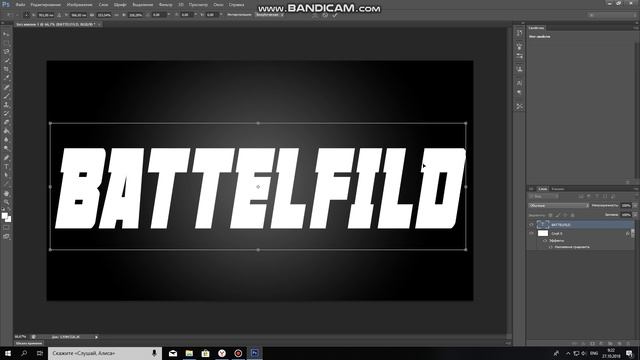
Task: Select the Свойства panel tab
Action: [x=536, y=28]
